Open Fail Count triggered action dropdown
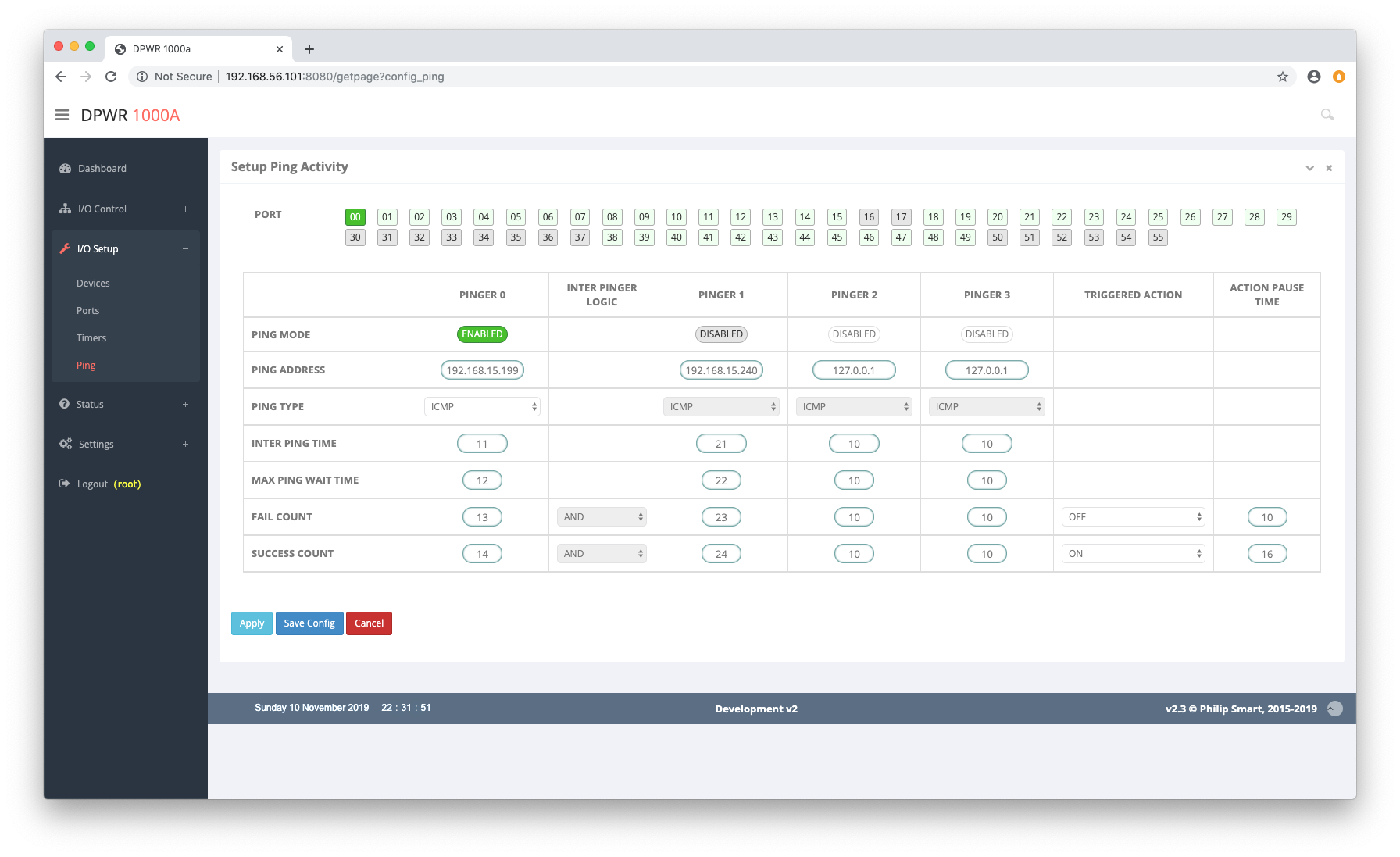 [1133, 517]
